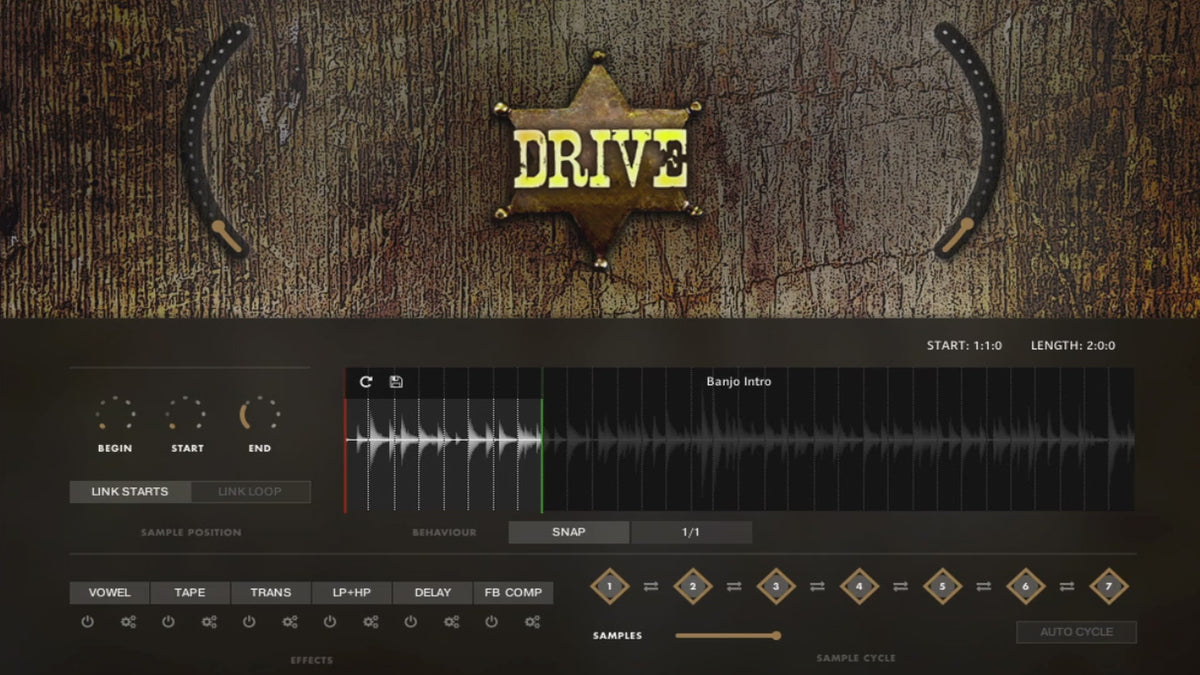Select the LP+HP effect tab

[351, 593]
